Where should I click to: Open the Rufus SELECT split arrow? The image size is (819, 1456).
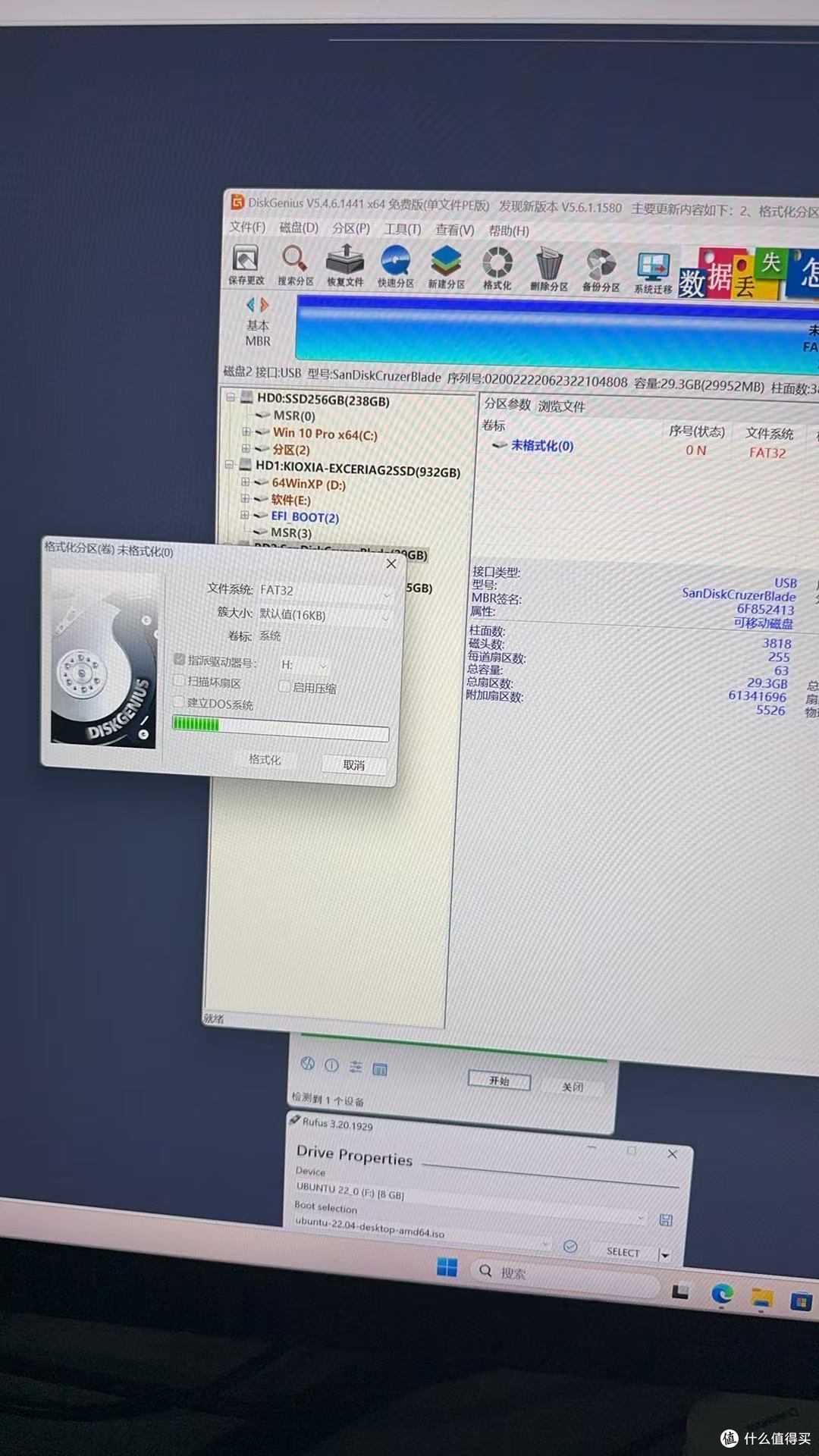coord(664,1255)
